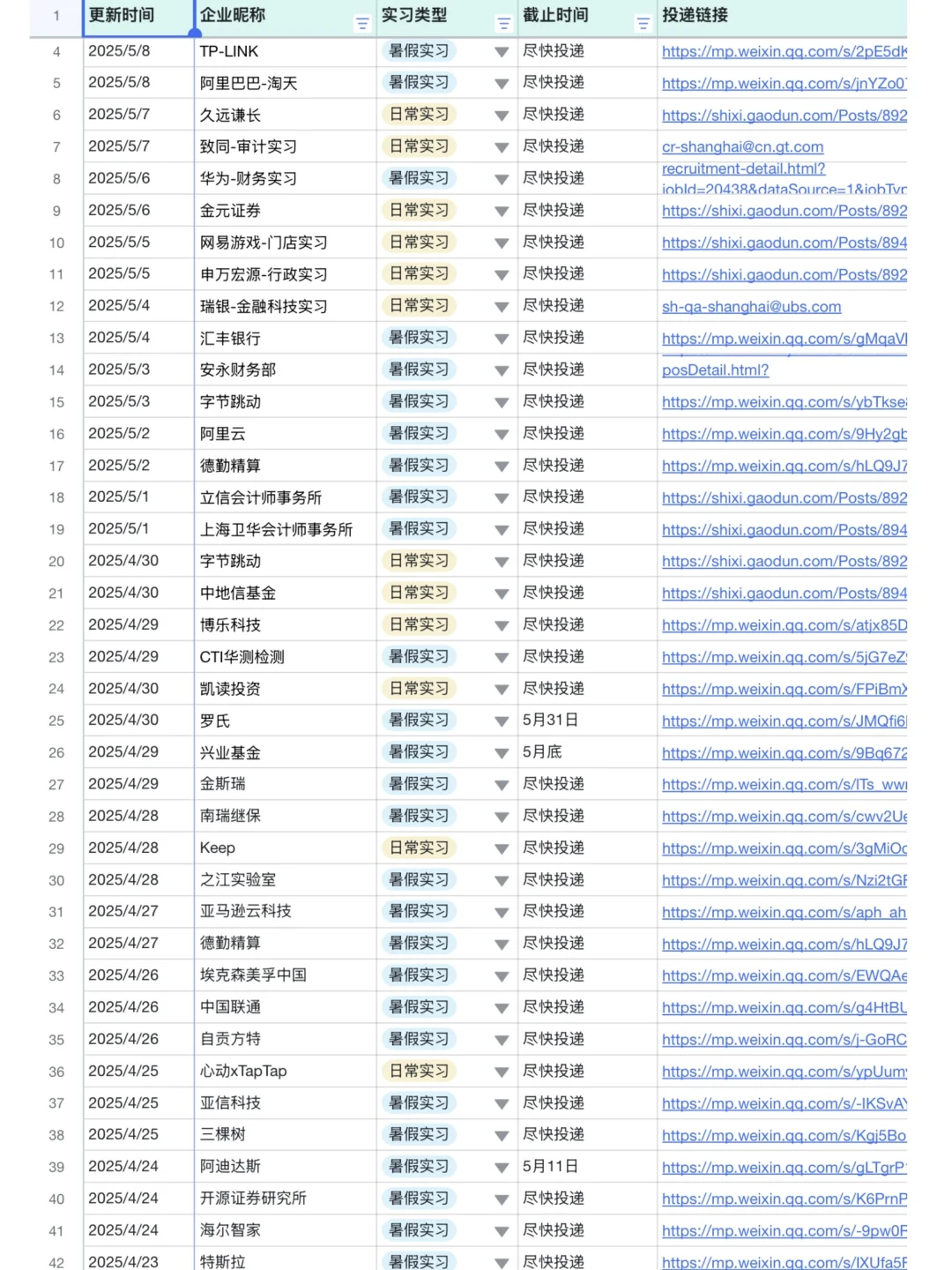This screenshot has width=952, height=1270.
Task: Open 兴业基金 application link
Action: 784,753
